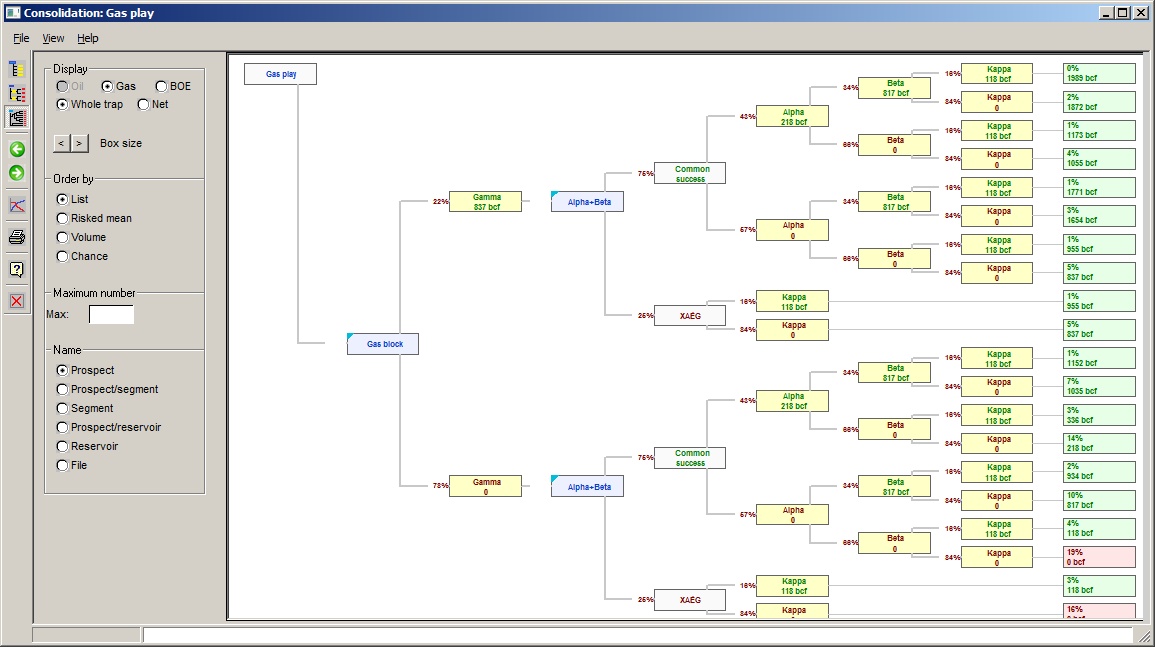Choose Prospect/segment name option
Image resolution: width=1155 pixels, height=647 pixels.
click(63, 390)
